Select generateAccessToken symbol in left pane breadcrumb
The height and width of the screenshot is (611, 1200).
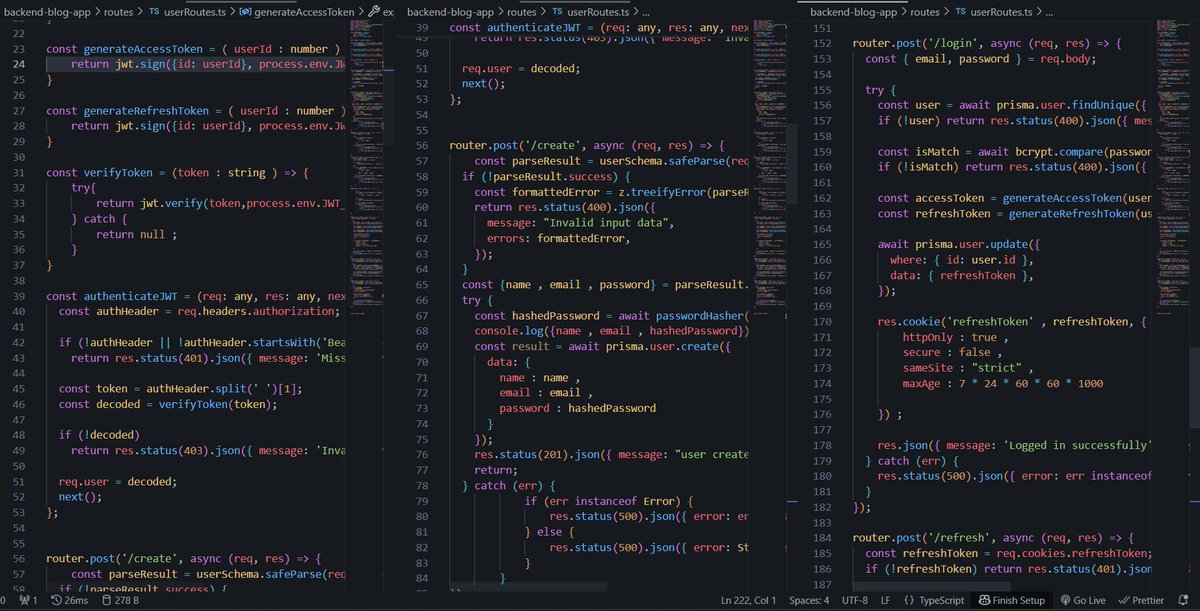pos(297,11)
